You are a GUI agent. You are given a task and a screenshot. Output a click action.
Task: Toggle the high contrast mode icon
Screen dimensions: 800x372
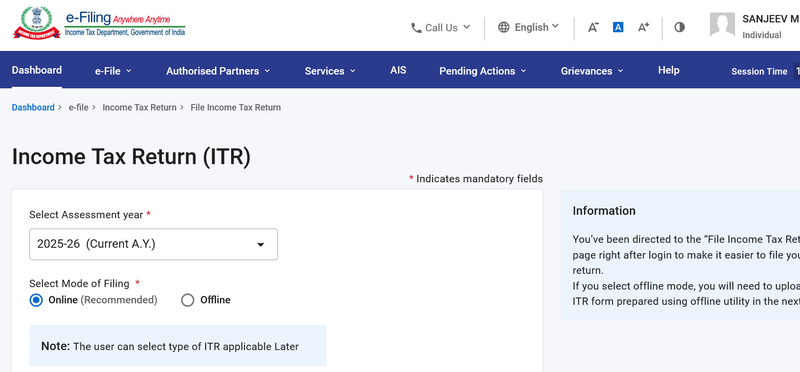click(x=680, y=28)
